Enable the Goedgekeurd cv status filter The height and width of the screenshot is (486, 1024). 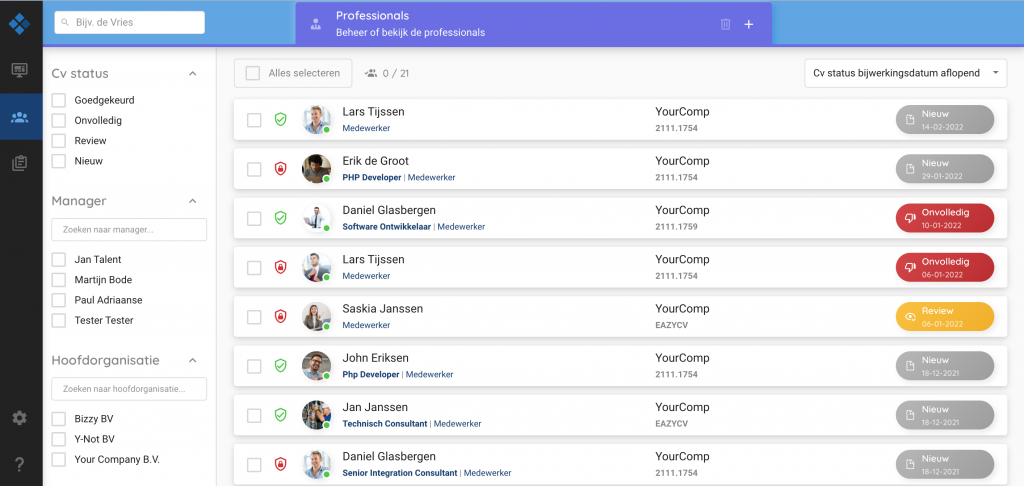coord(59,100)
